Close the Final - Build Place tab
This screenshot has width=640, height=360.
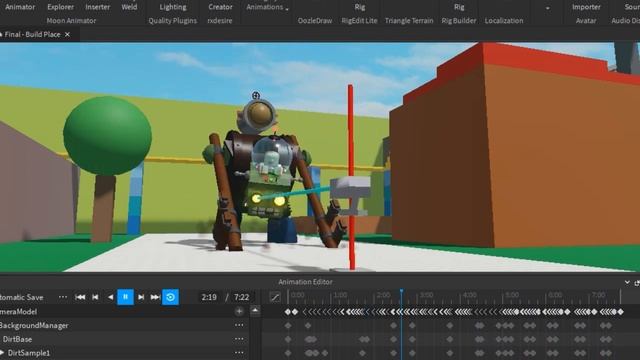[67, 35]
